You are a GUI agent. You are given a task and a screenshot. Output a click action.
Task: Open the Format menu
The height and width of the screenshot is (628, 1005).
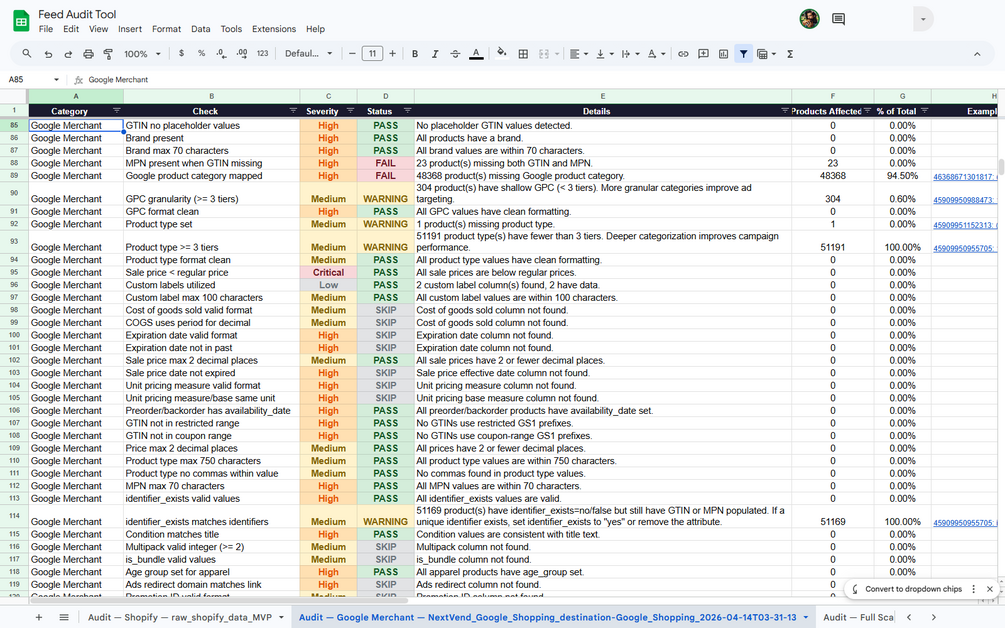(166, 29)
